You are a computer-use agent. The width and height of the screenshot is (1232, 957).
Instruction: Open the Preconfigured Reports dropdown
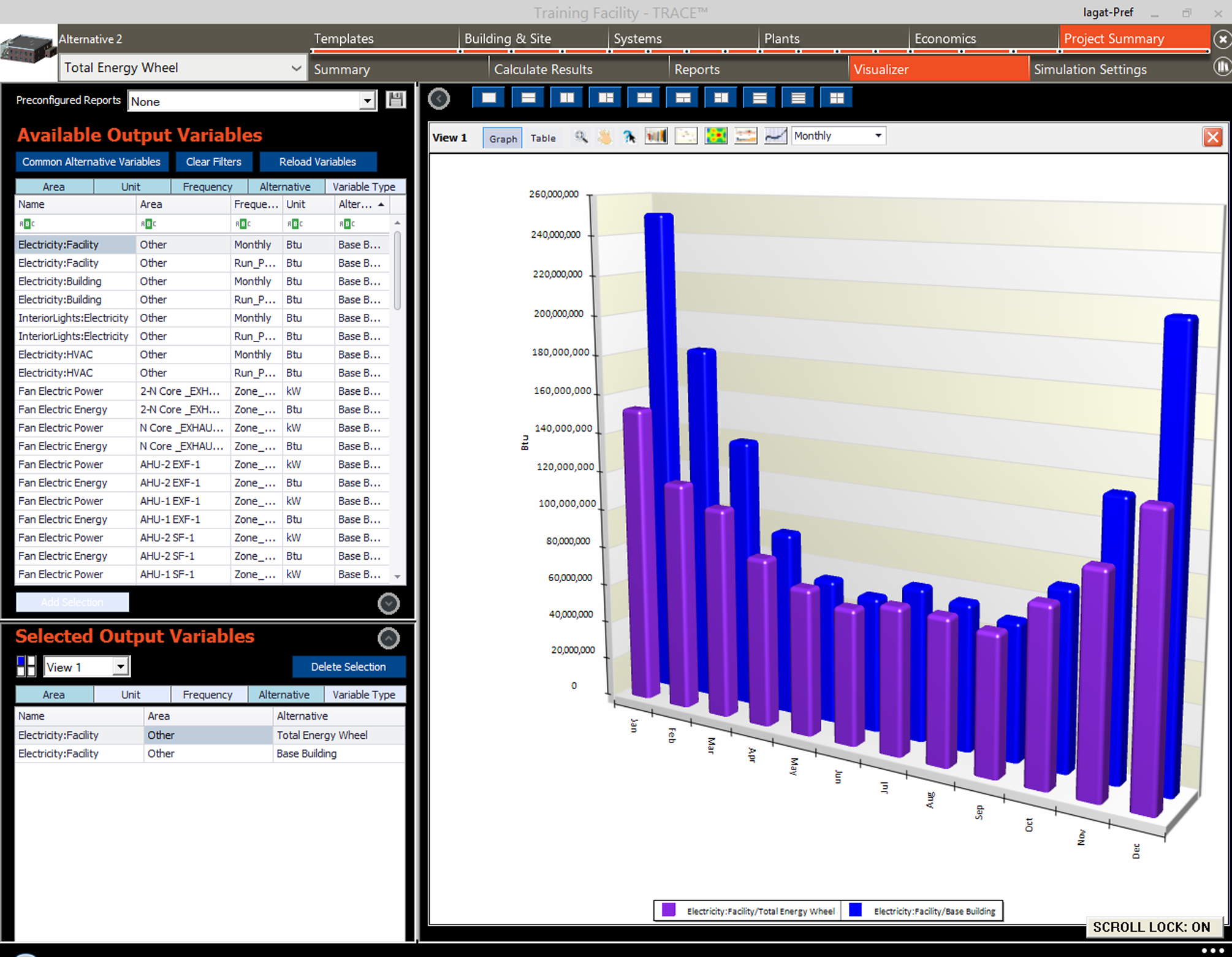tap(366, 101)
